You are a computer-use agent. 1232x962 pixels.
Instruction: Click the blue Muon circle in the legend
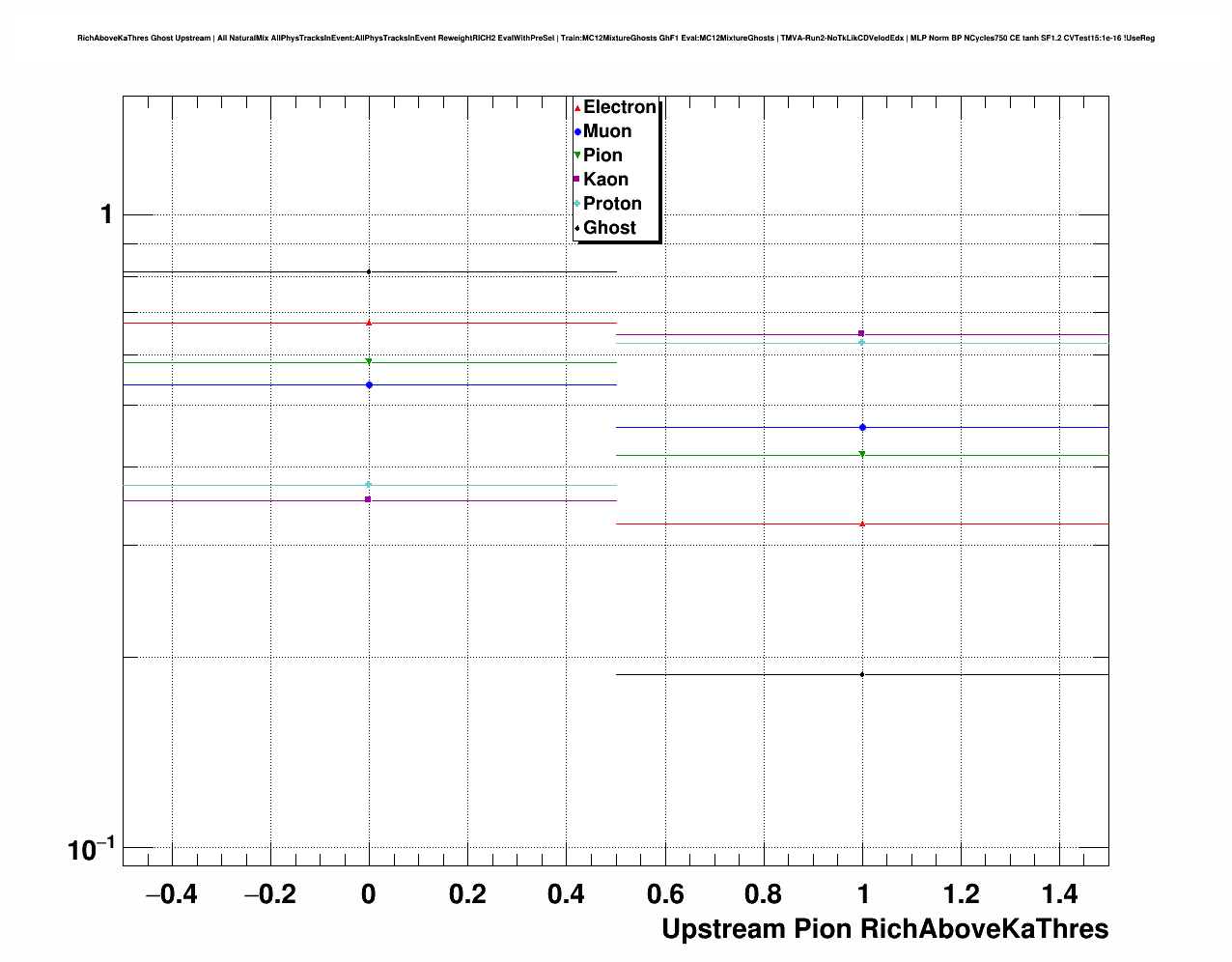[577, 132]
